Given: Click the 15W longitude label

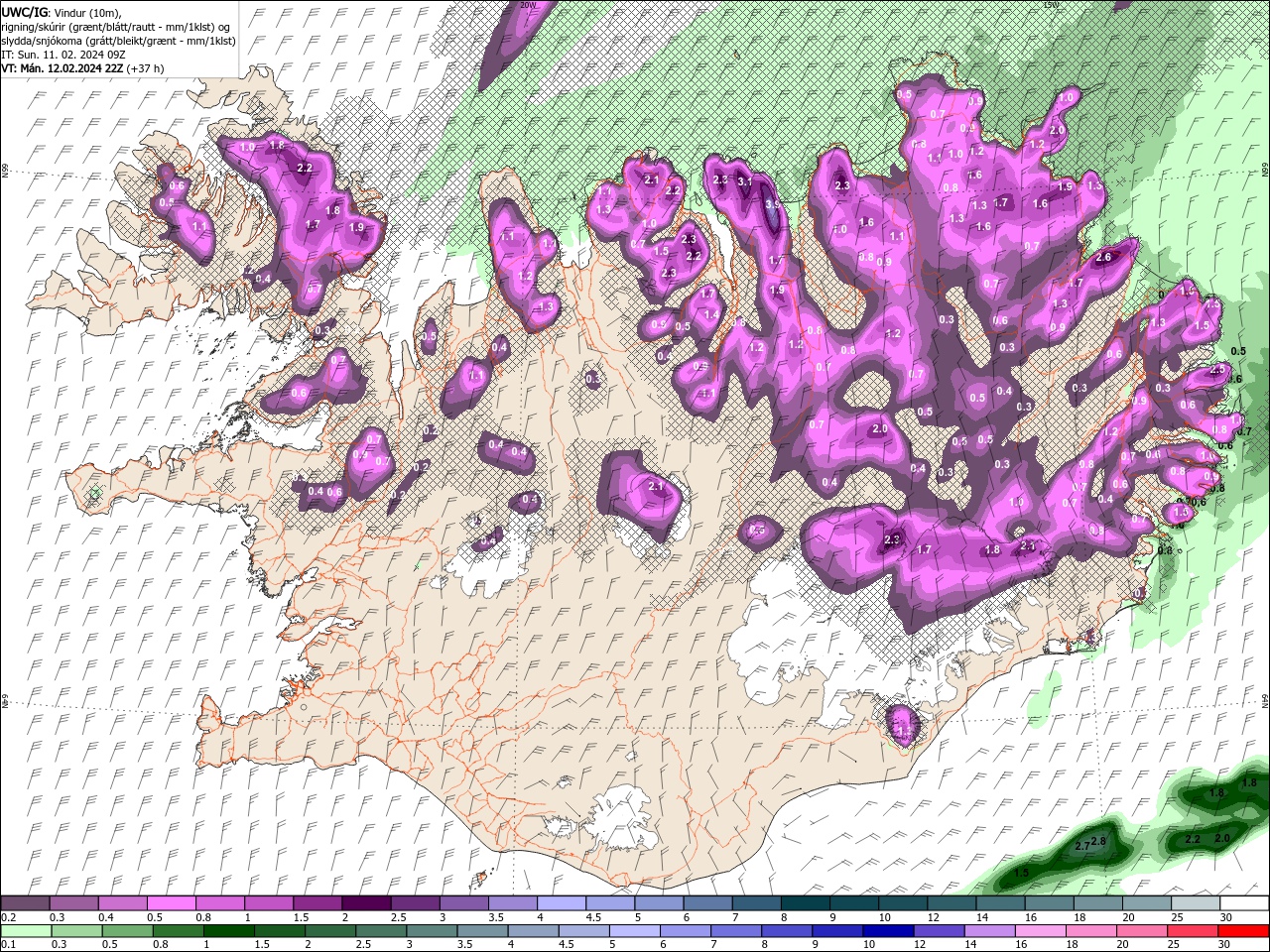Looking at the screenshot, I should click(1051, 5).
